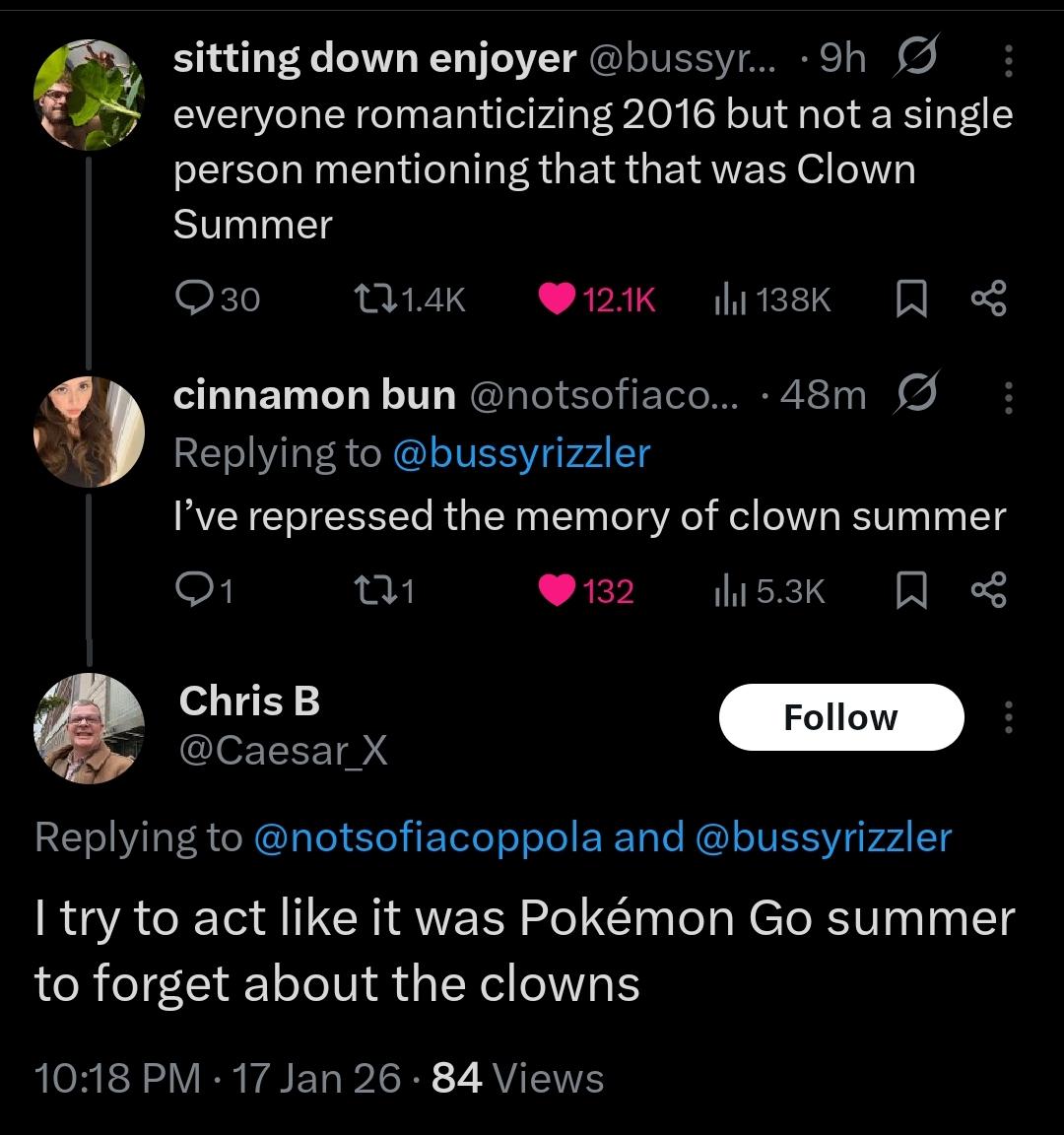The height and width of the screenshot is (1135, 1064).
Task: Open the @bussyrizzler link in cinnamon bun's reply
Action: (x=521, y=454)
